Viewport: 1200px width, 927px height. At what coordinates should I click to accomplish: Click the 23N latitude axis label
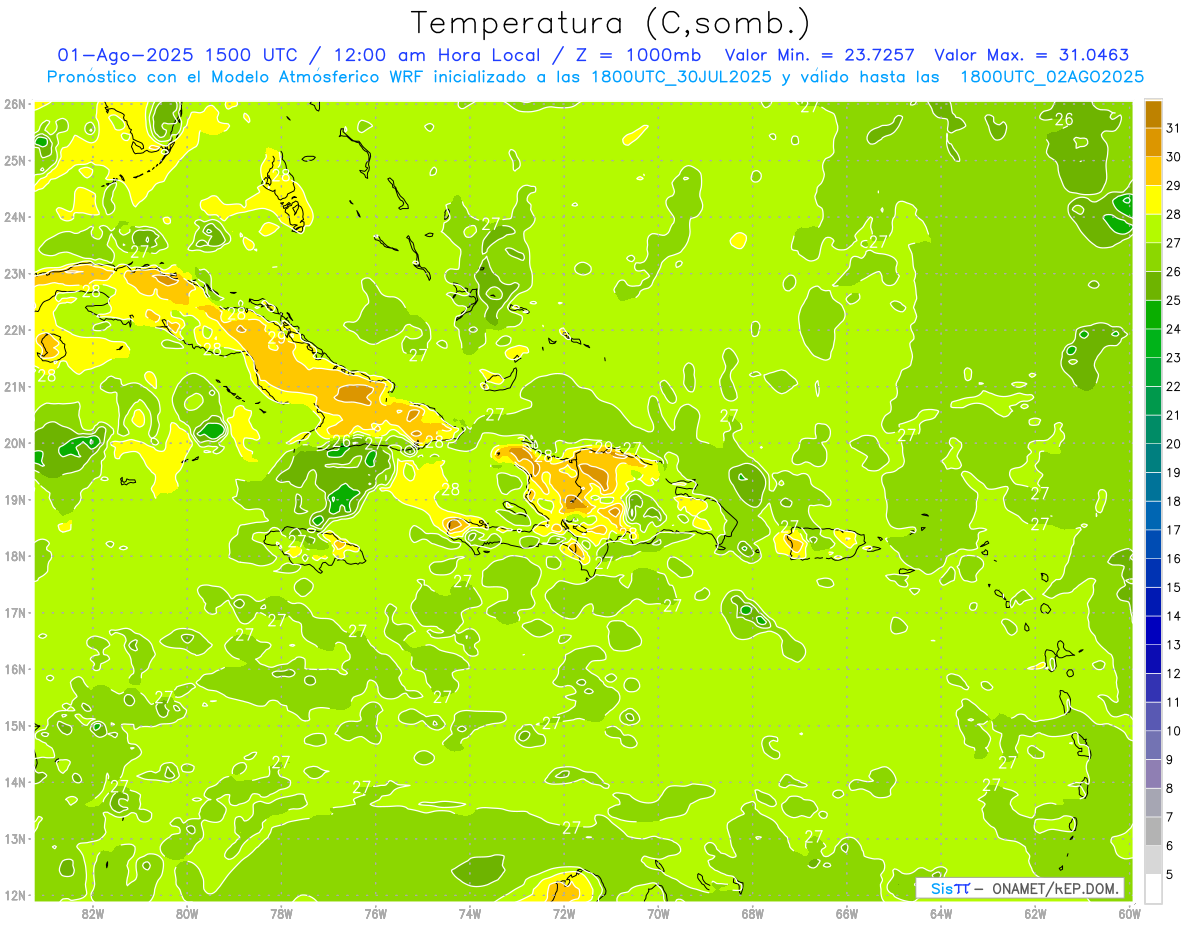[x=14, y=273]
